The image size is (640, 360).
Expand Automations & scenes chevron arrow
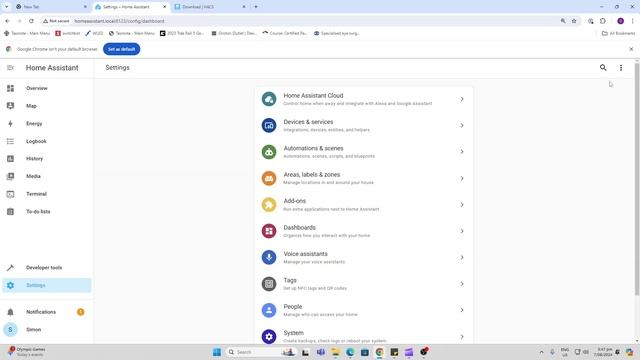tap(462, 152)
